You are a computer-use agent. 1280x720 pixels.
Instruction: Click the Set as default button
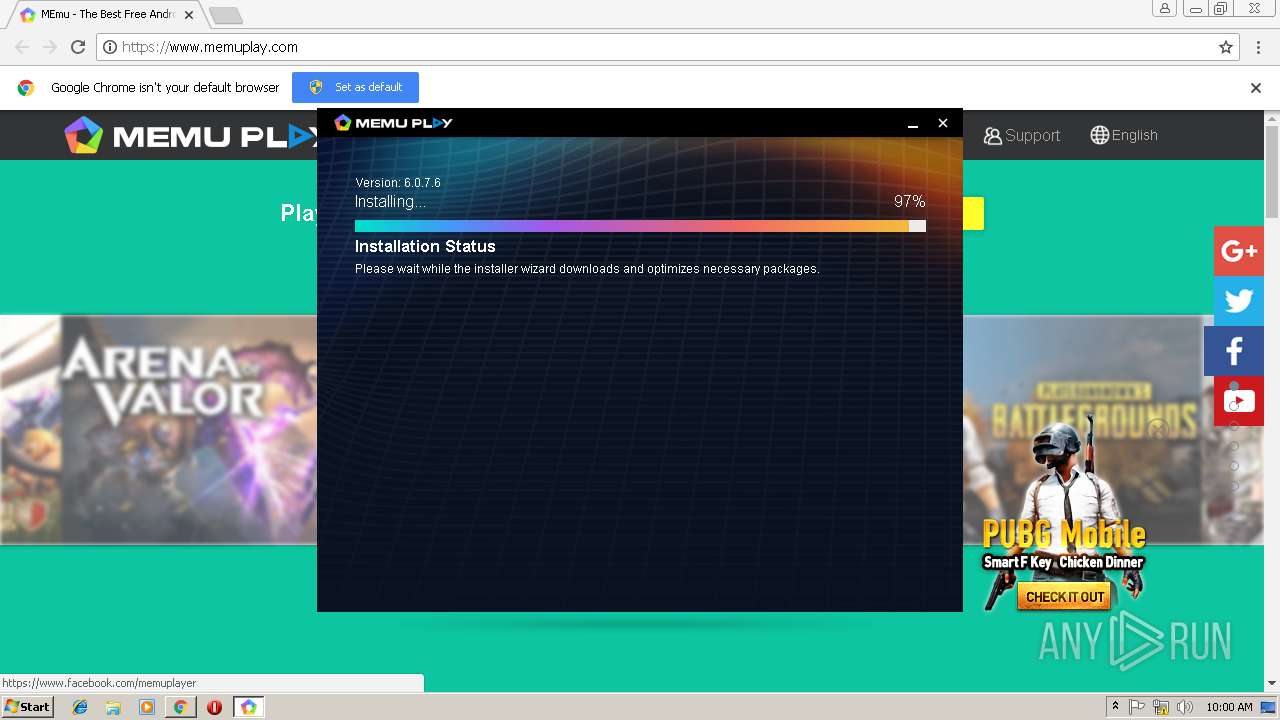(x=355, y=87)
